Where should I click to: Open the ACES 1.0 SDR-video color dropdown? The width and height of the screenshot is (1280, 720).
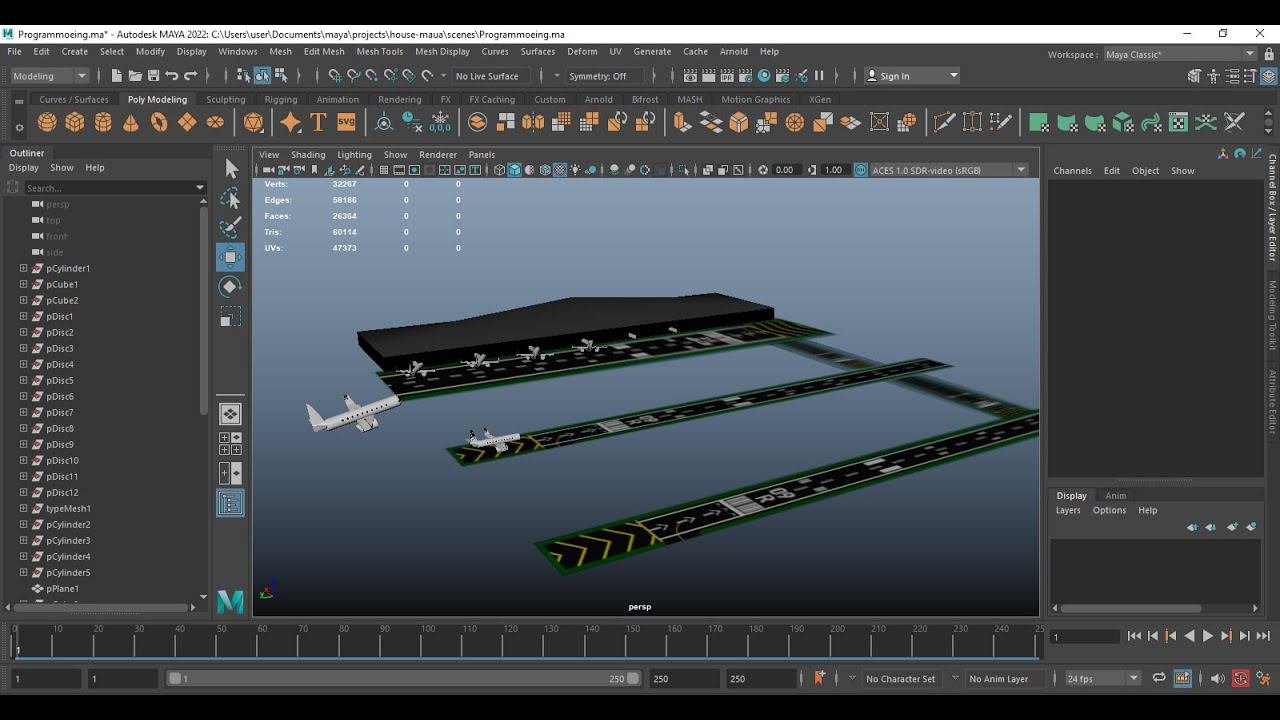(949, 170)
